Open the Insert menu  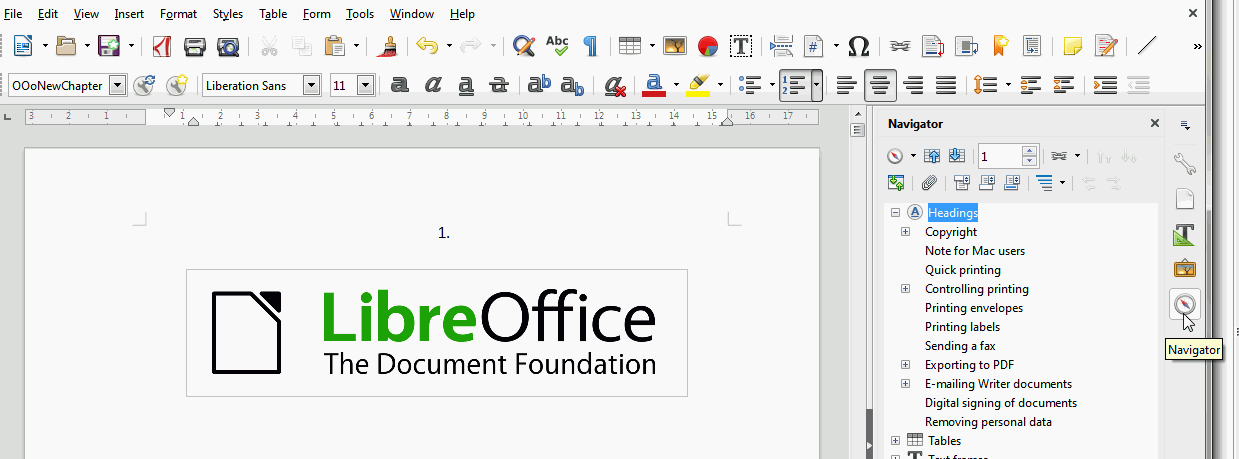click(128, 14)
